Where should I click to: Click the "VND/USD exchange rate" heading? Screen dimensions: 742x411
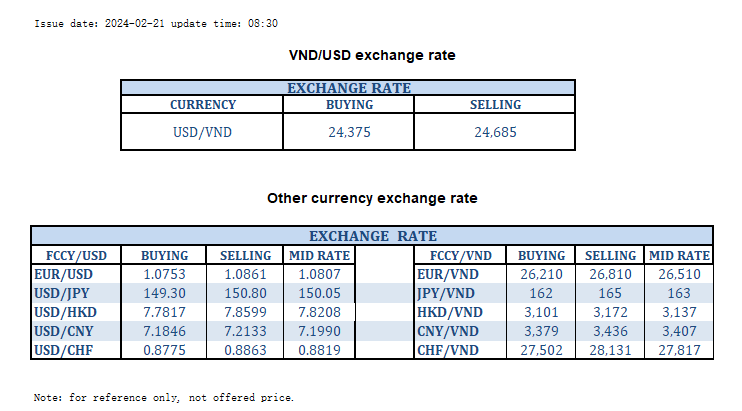[372, 55]
